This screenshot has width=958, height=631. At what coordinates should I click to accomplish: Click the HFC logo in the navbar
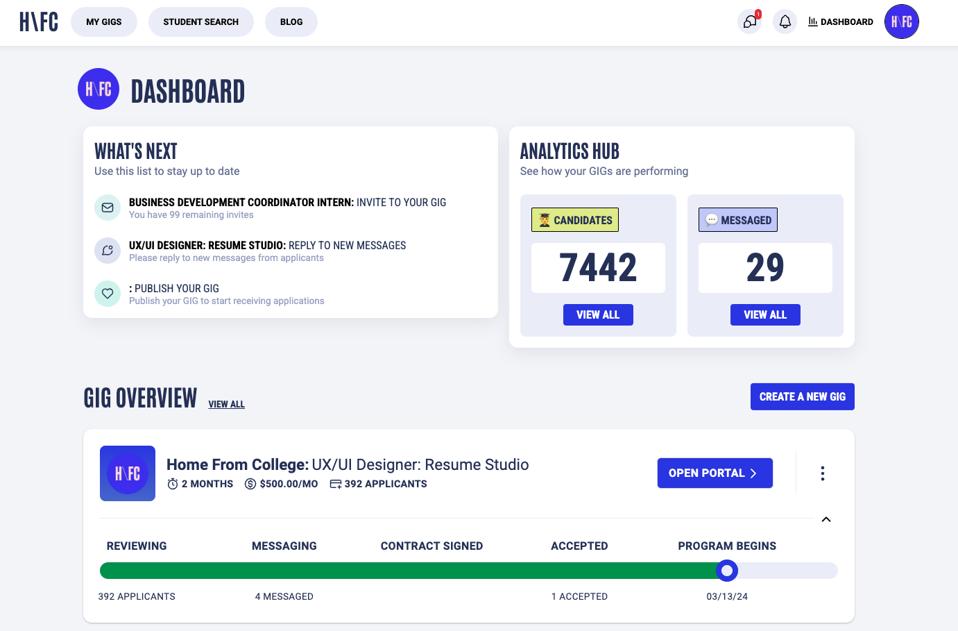click(39, 22)
